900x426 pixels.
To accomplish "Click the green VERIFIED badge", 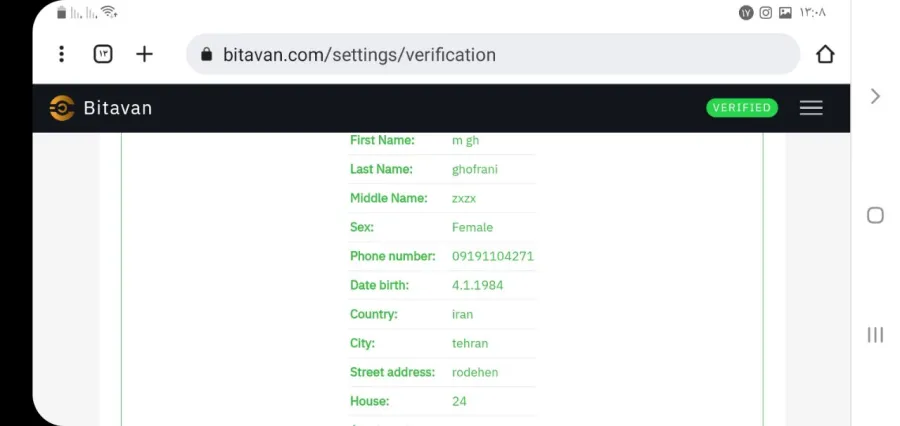I will click(742, 108).
